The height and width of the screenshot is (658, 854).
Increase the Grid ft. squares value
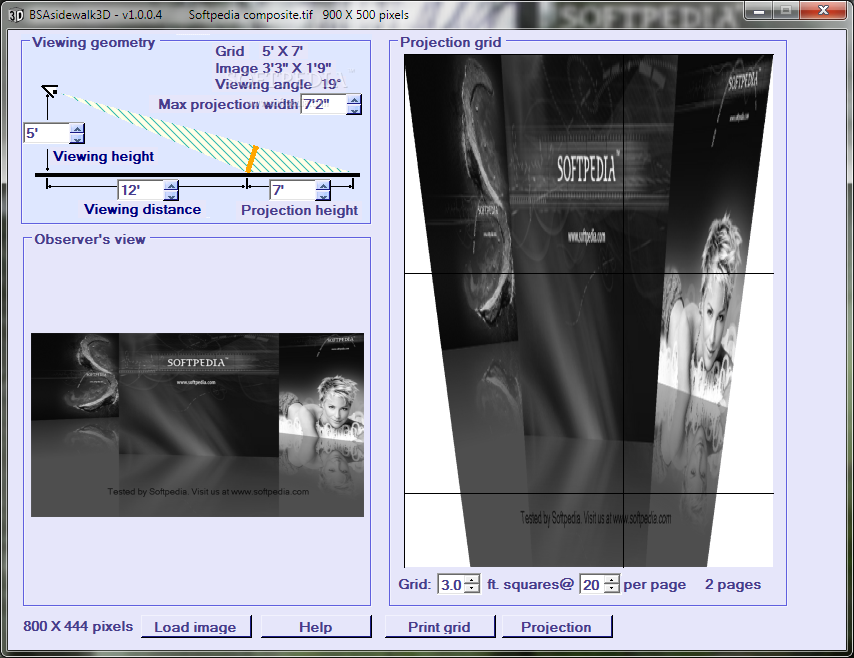pyautogui.click(x=473, y=580)
